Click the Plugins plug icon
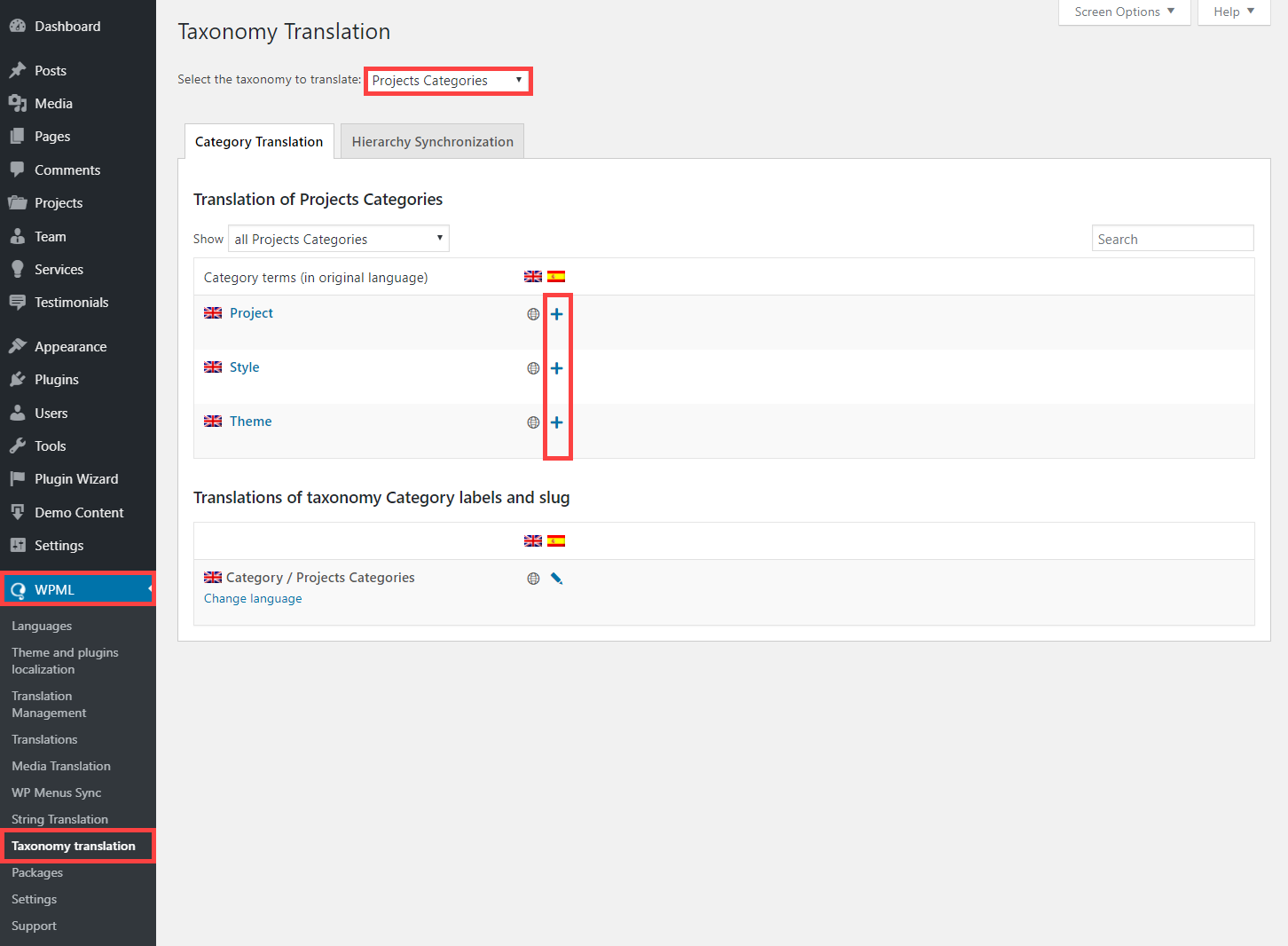 pyautogui.click(x=18, y=380)
